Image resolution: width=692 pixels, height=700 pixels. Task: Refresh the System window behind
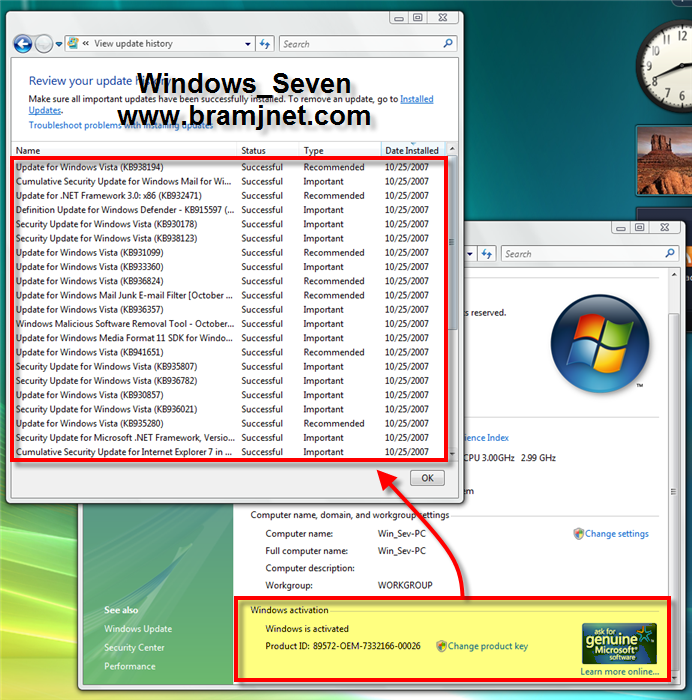(487, 254)
